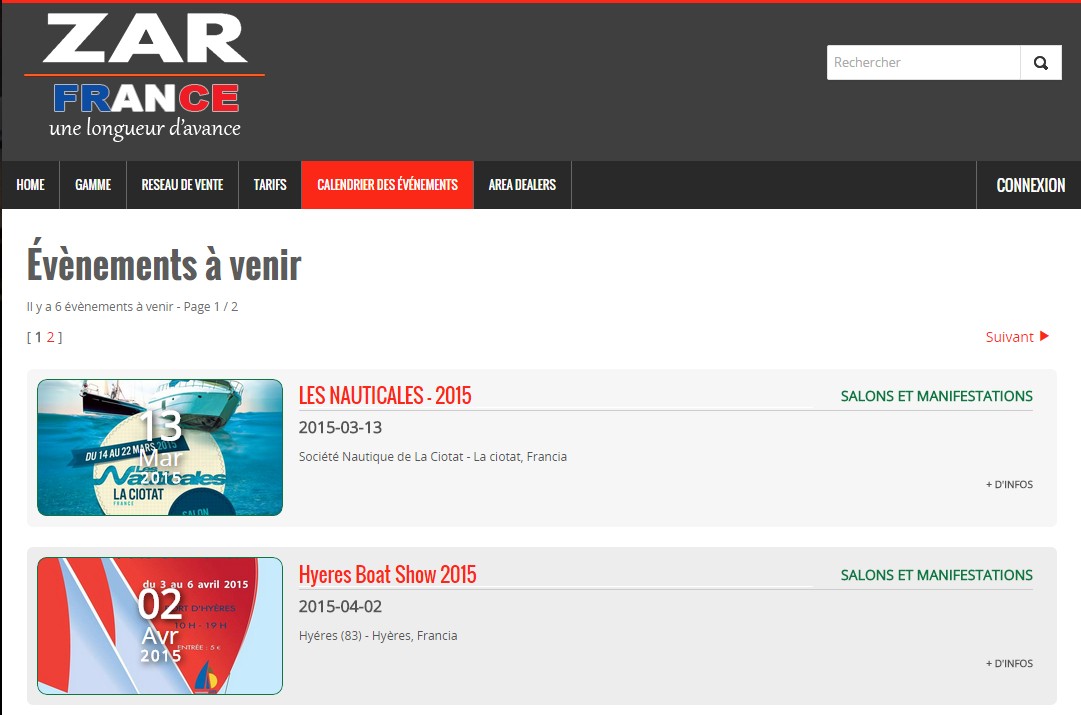Click the current page number 1
This screenshot has width=1081, height=715.
pos(39,337)
